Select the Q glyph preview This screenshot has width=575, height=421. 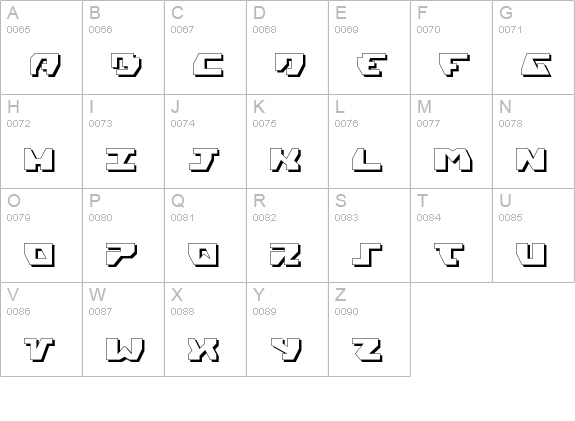[x=204, y=255]
